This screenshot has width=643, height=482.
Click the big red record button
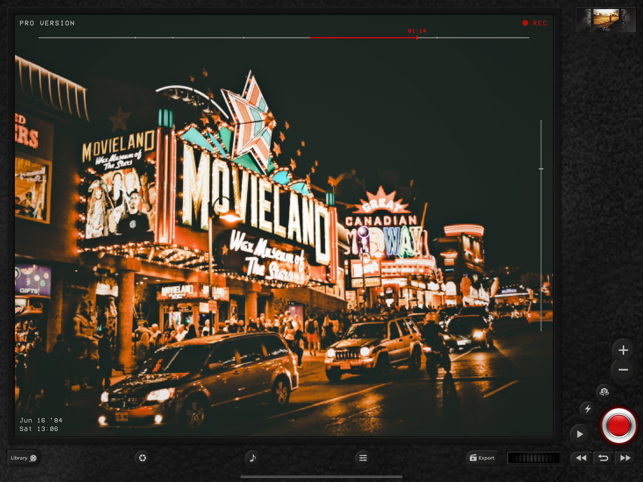pyautogui.click(x=618, y=425)
